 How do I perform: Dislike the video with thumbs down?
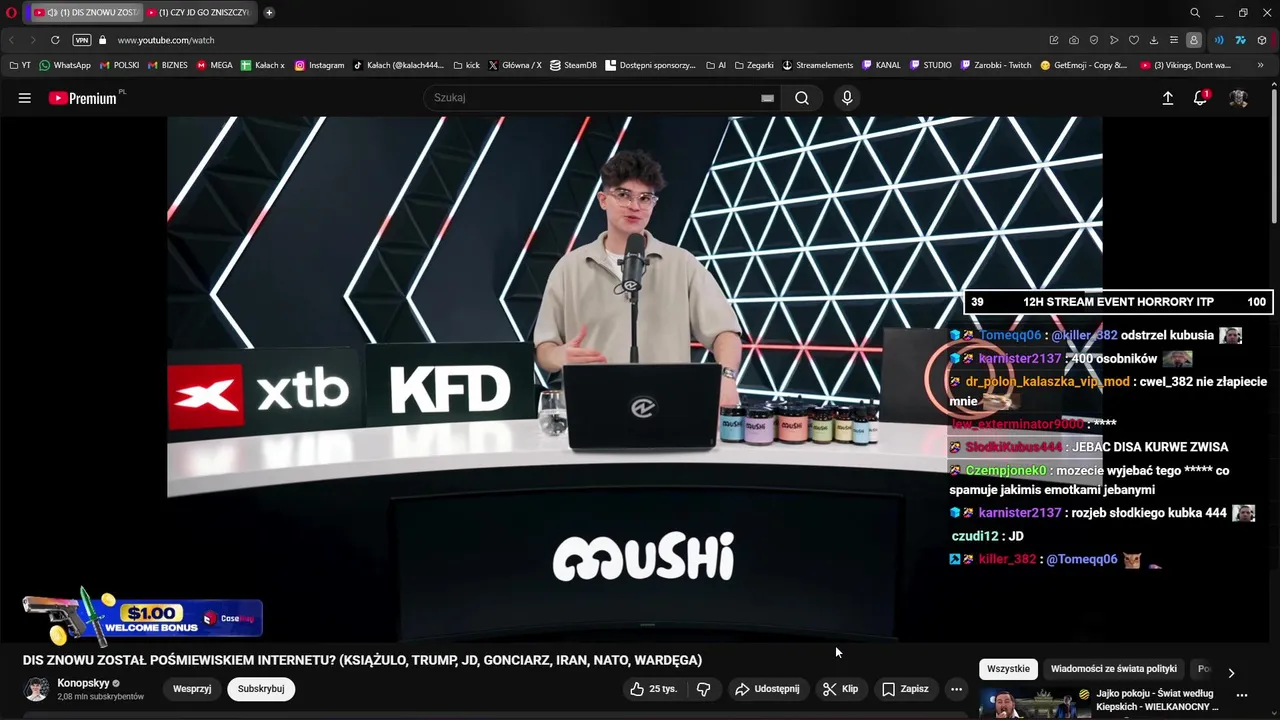(x=703, y=689)
